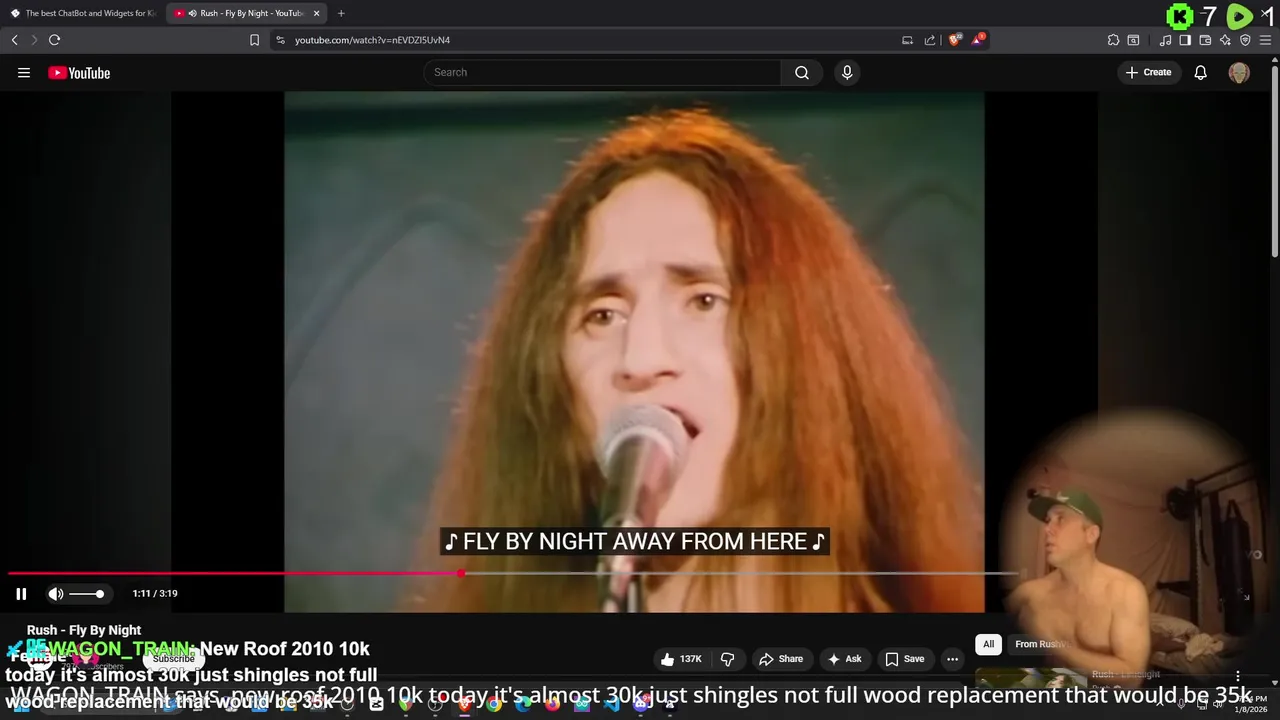Screen dimensions: 1280x720
Task: Click the YouTube search magnifier button
Action: click(x=802, y=72)
